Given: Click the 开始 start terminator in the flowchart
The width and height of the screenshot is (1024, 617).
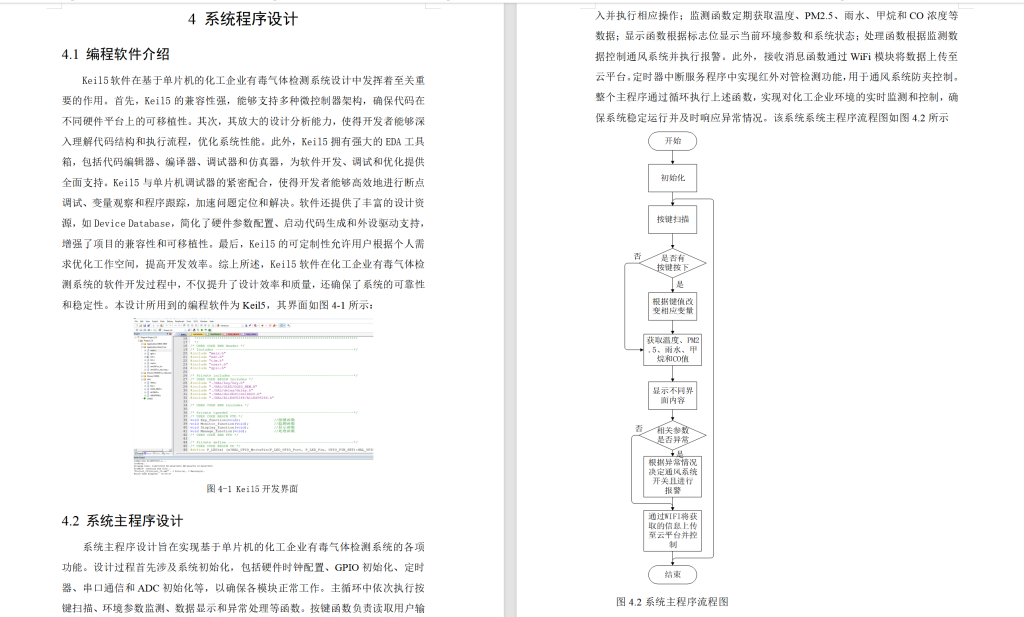Looking at the screenshot, I should pyautogui.click(x=674, y=143).
